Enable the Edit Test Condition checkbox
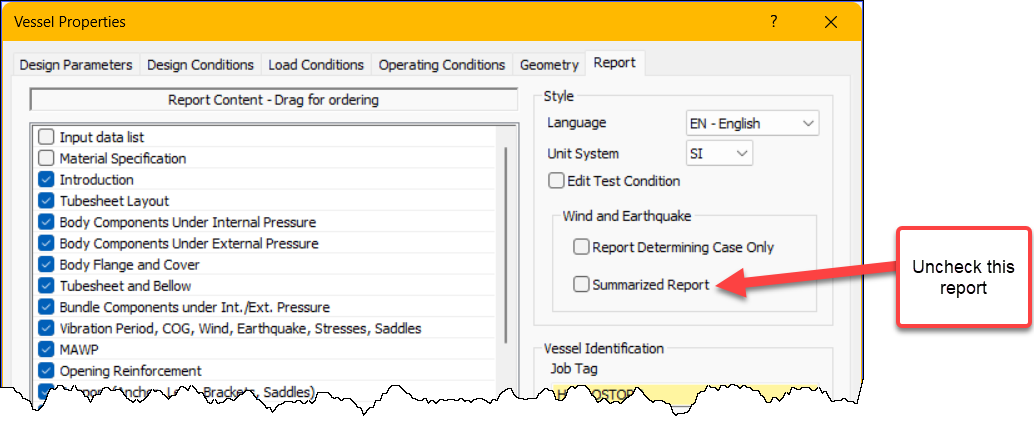The height and width of the screenshot is (424, 1034). tap(557, 180)
